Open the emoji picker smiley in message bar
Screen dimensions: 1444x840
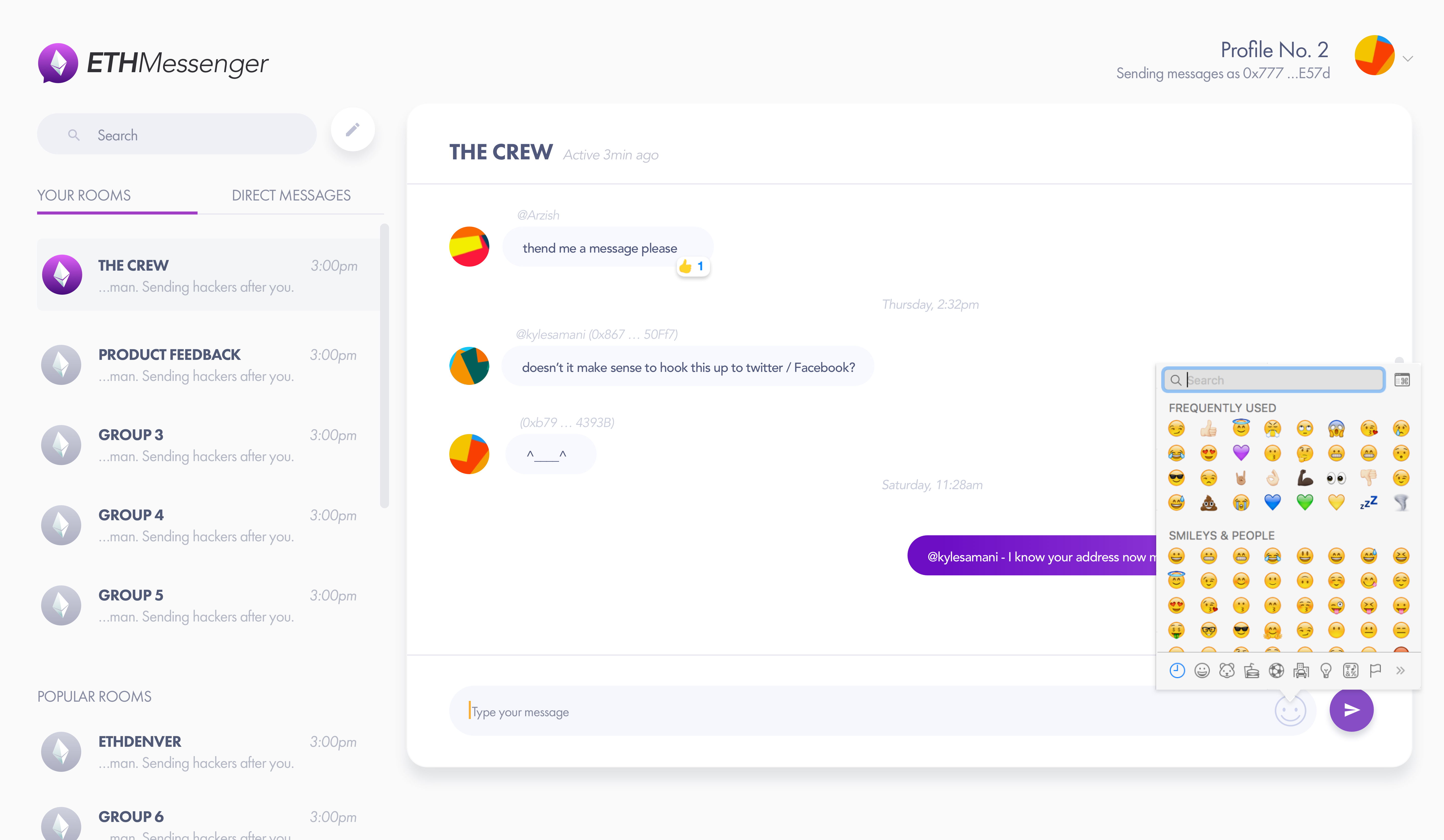[1290, 711]
